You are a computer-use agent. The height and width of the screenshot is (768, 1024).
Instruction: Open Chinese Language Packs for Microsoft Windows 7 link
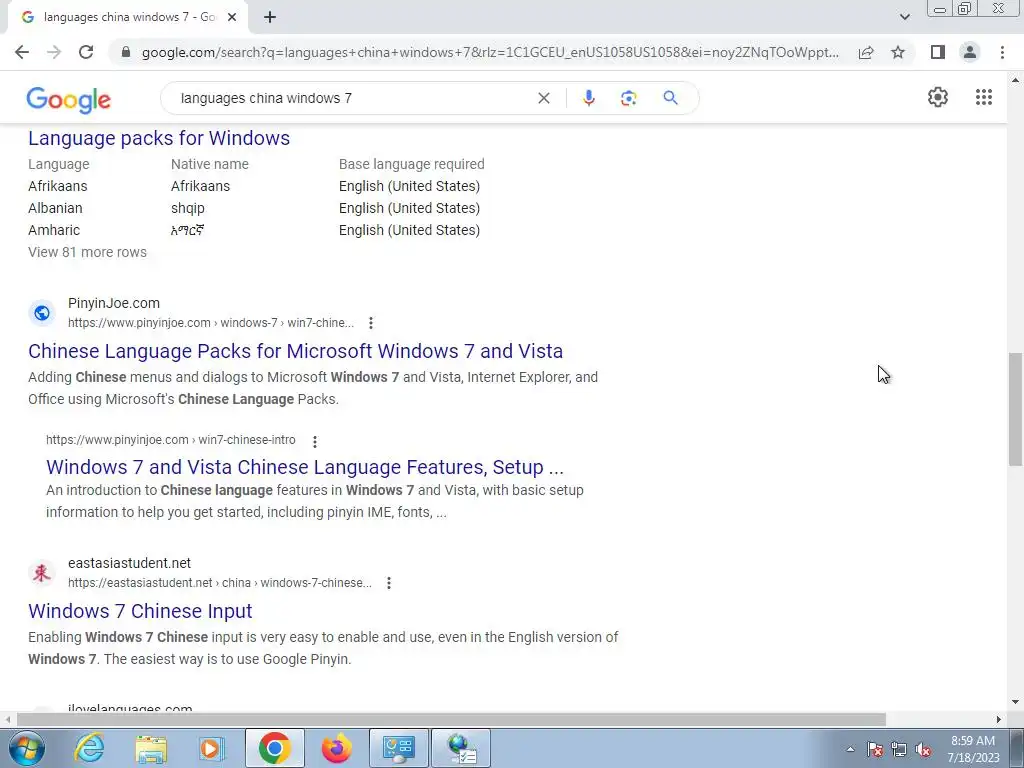tap(295, 351)
